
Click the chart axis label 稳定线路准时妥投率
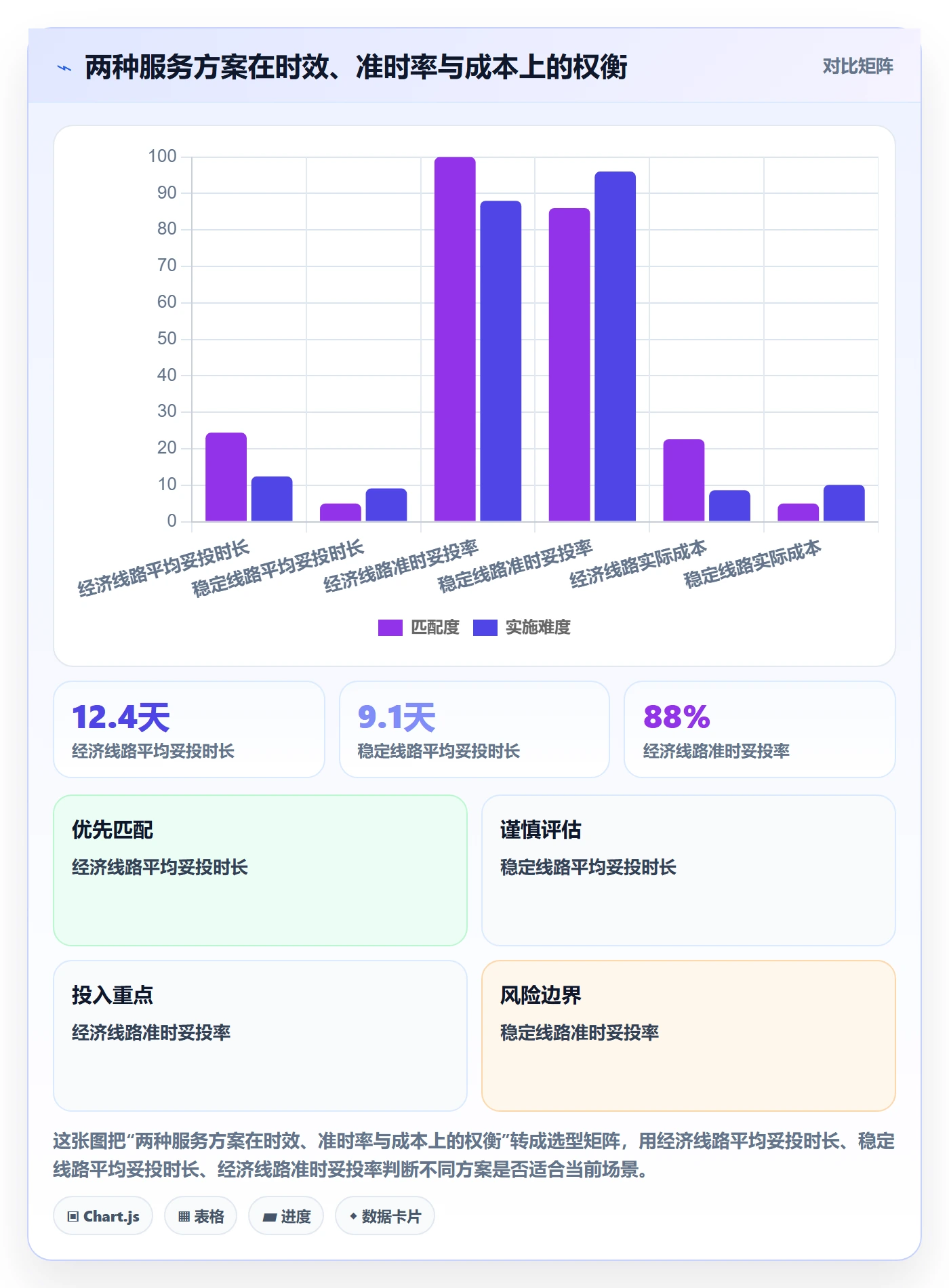pos(516,566)
